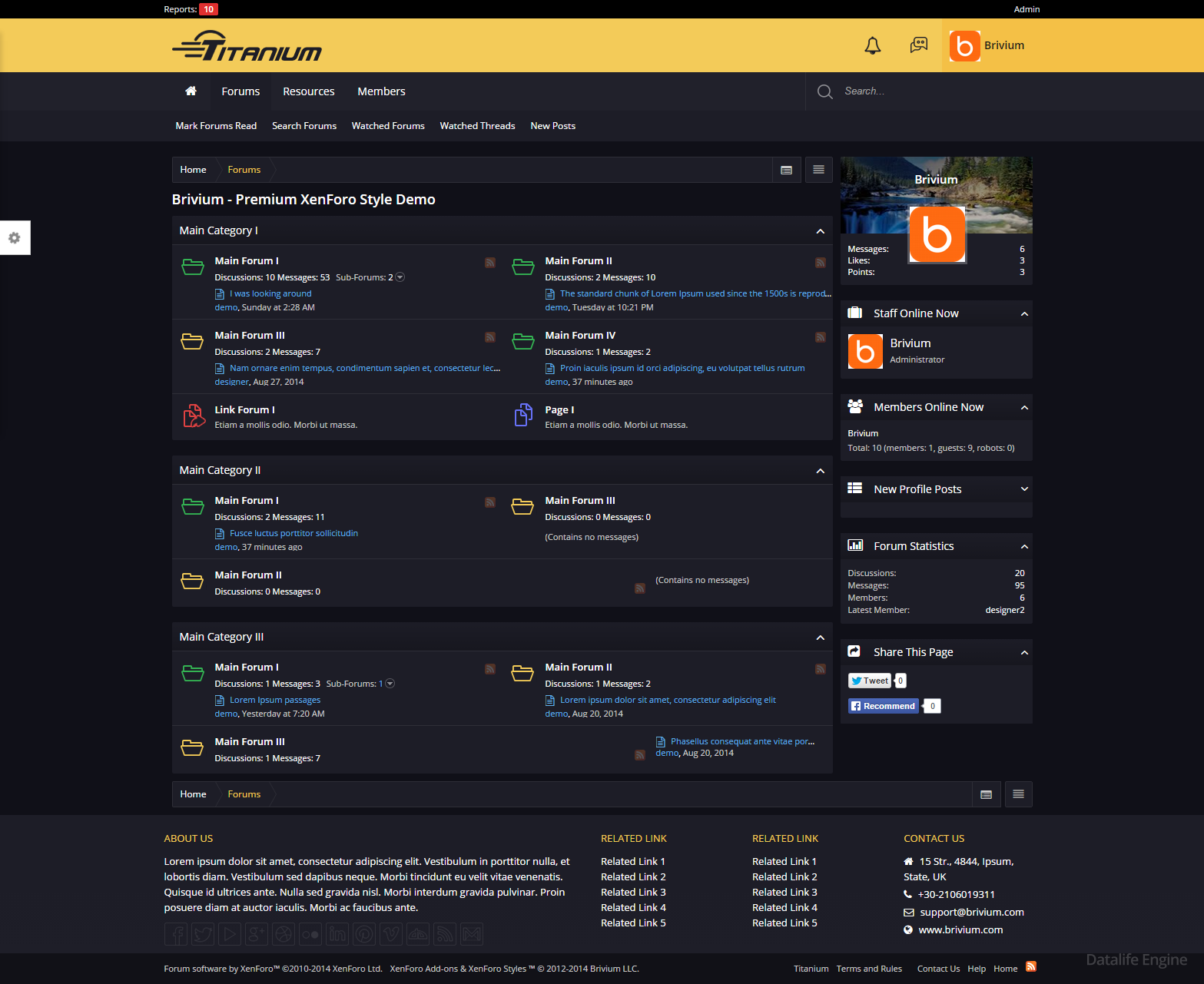Click the Tweet button

pos(870,681)
